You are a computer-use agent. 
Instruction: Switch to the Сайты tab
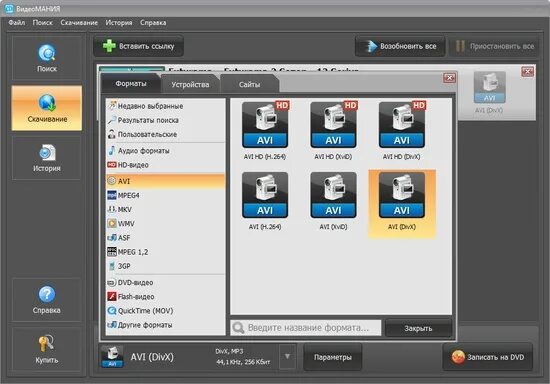(x=249, y=85)
